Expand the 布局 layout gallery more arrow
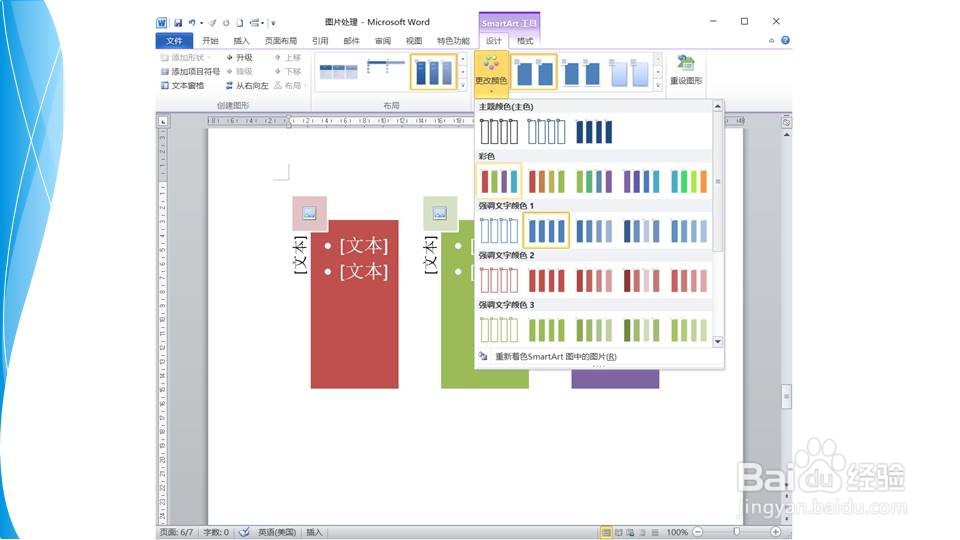Image resolution: width=960 pixels, height=540 pixels. 463,86
